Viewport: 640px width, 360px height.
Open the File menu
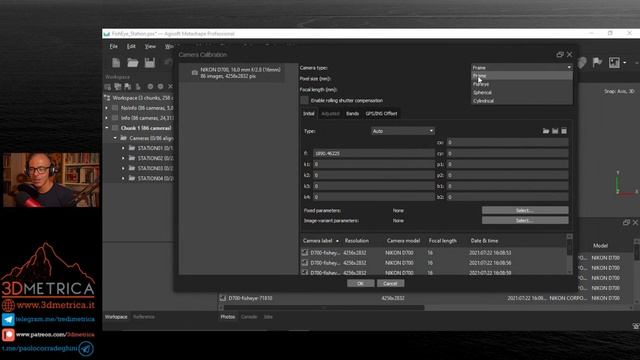coord(113,47)
